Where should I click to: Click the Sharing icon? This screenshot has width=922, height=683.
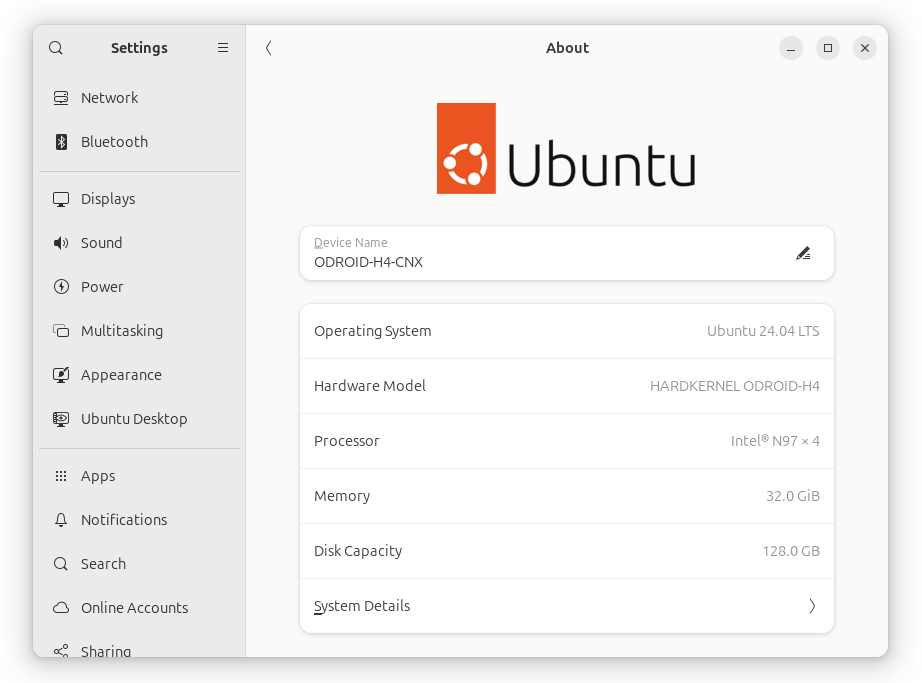(x=61, y=650)
